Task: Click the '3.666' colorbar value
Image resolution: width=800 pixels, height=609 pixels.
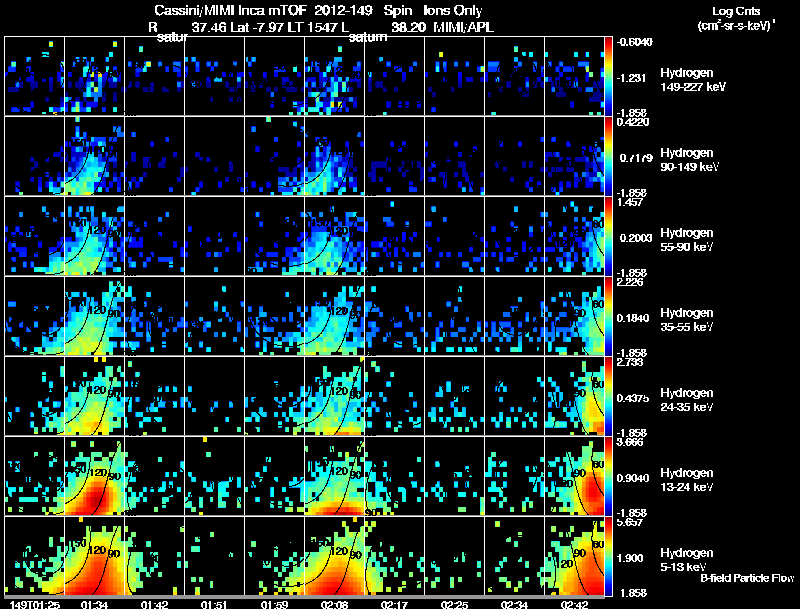Action: tap(630, 442)
